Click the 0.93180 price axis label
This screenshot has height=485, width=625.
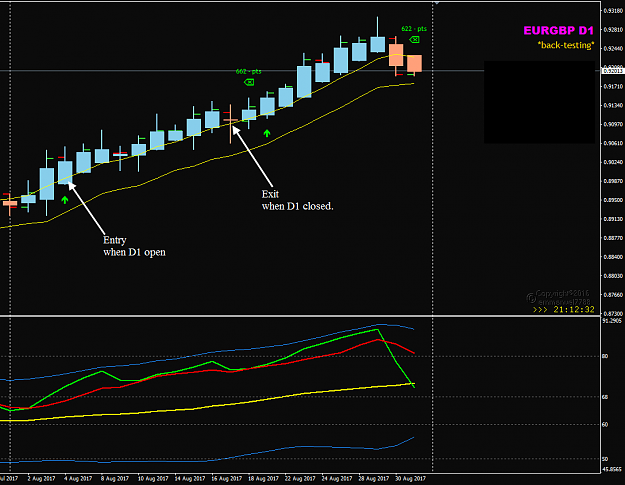click(x=613, y=10)
